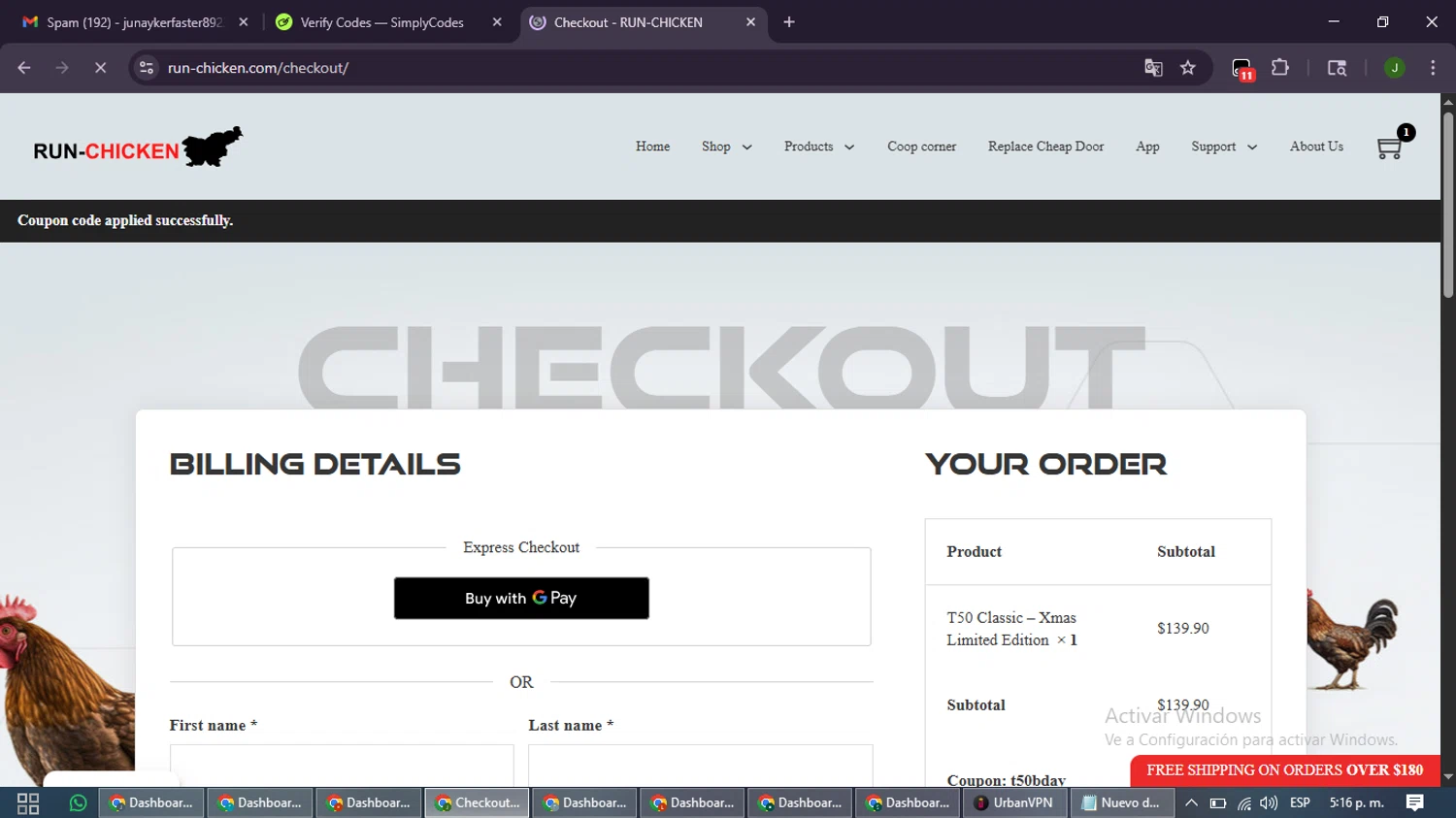Screen dimensions: 1456x818
Task: Expand the Products dropdown menu
Action: tap(819, 147)
